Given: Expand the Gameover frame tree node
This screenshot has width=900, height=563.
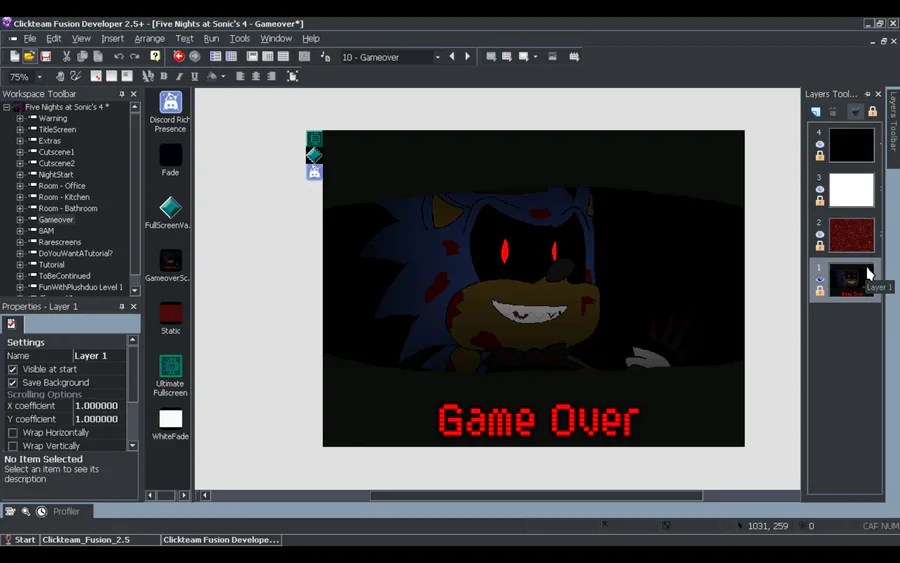Looking at the screenshot, I should [x=20, y=219].
